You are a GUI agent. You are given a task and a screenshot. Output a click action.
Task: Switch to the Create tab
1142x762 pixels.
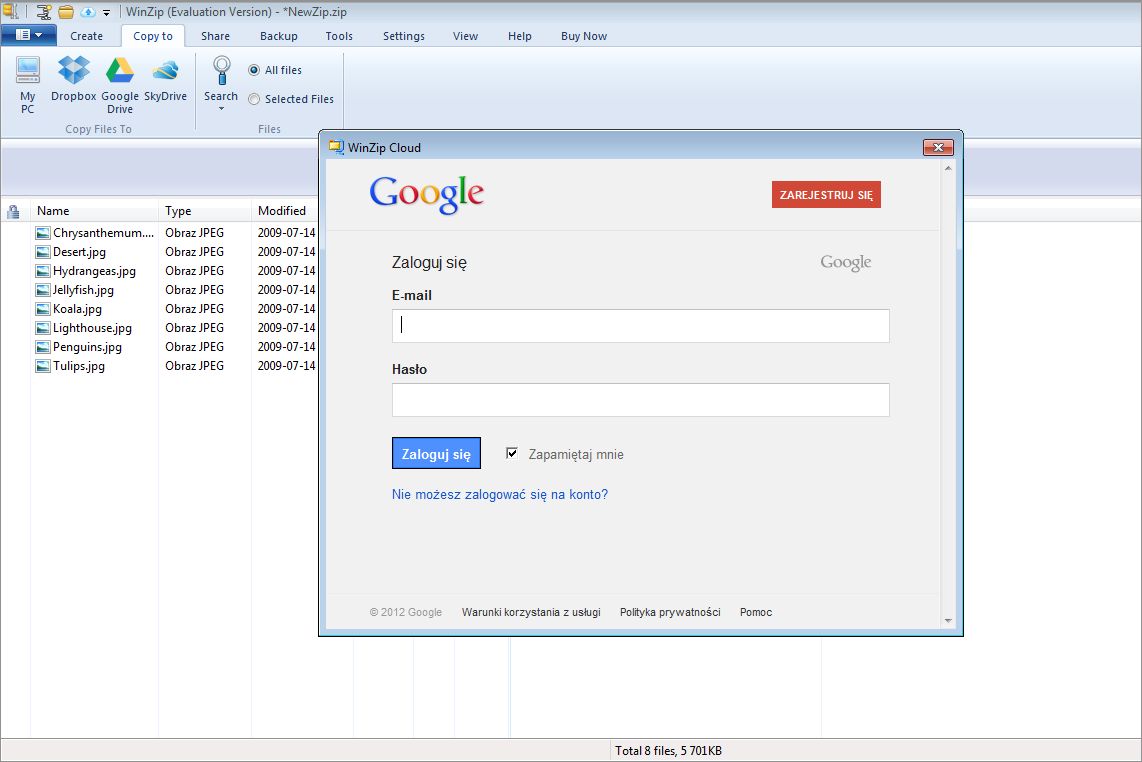click(x=87, y=36)
